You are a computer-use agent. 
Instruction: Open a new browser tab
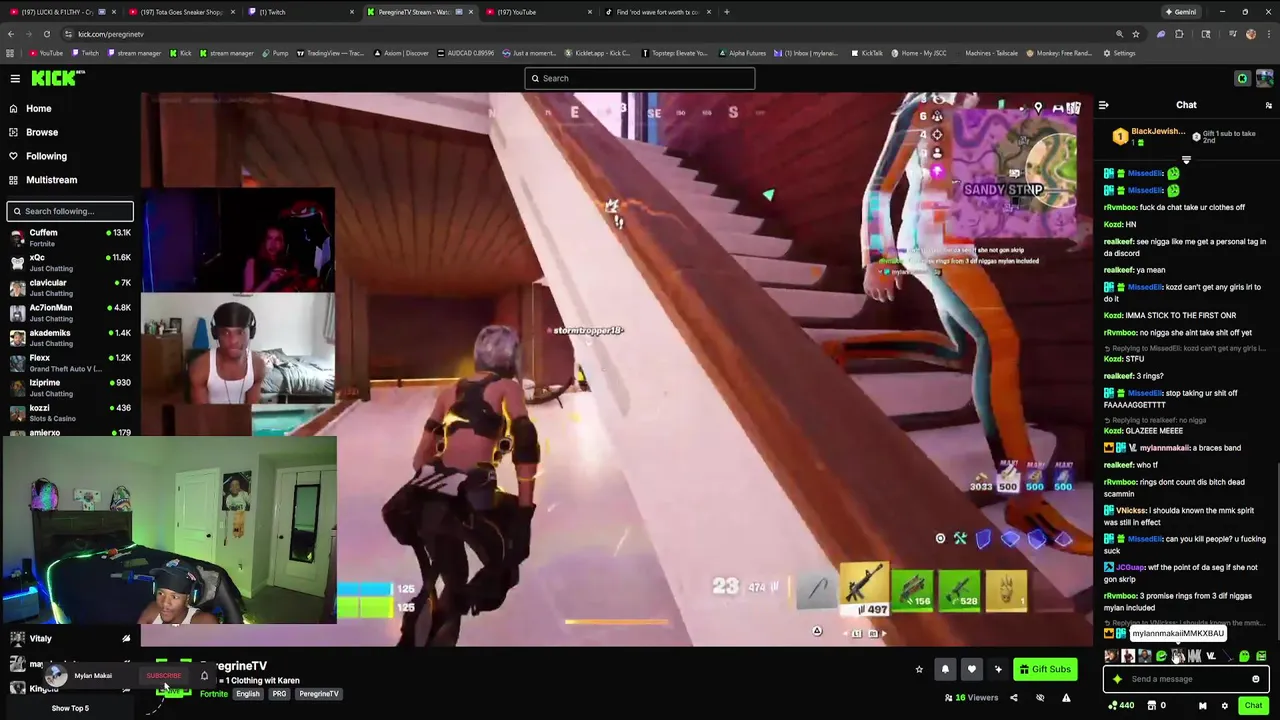click(727, 12)
